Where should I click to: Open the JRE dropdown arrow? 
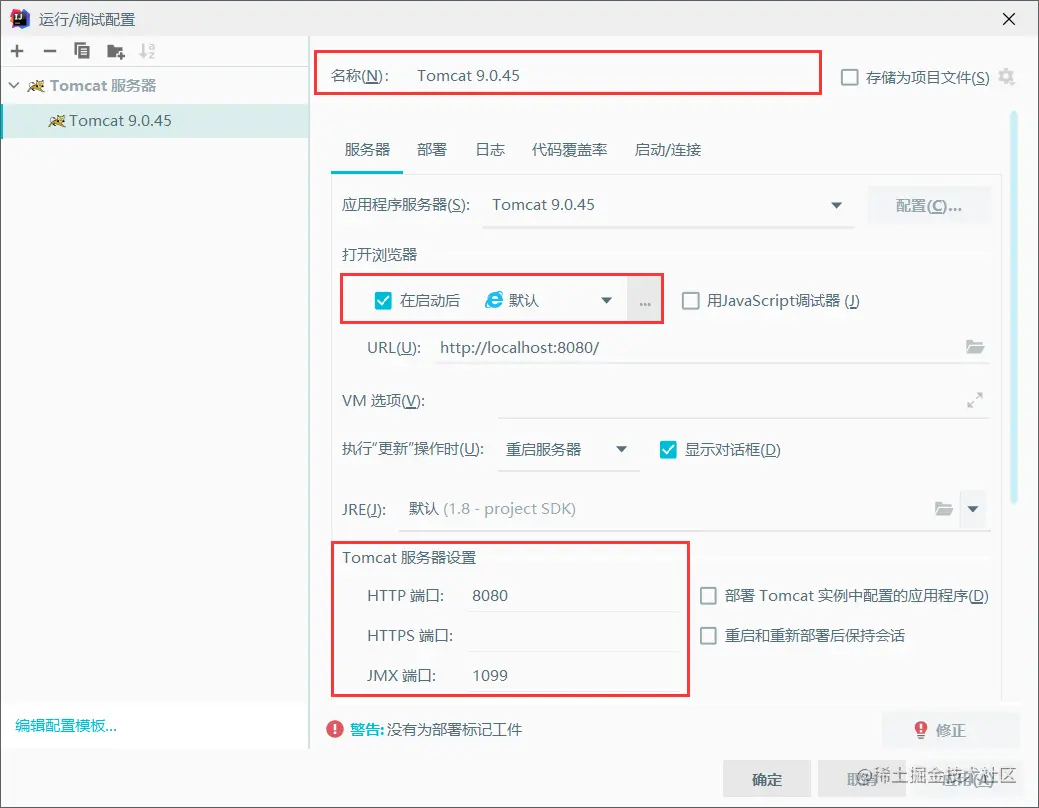tap(973, 509)
